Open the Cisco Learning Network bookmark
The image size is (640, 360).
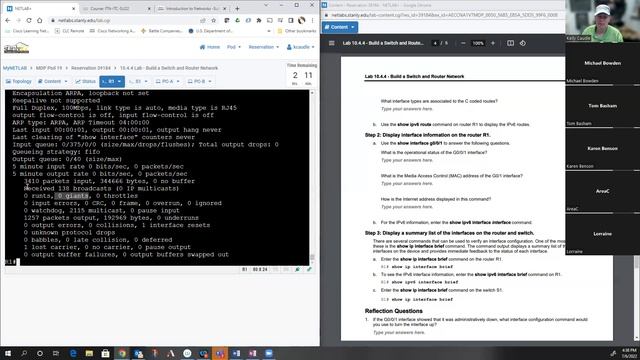point(27,31)
